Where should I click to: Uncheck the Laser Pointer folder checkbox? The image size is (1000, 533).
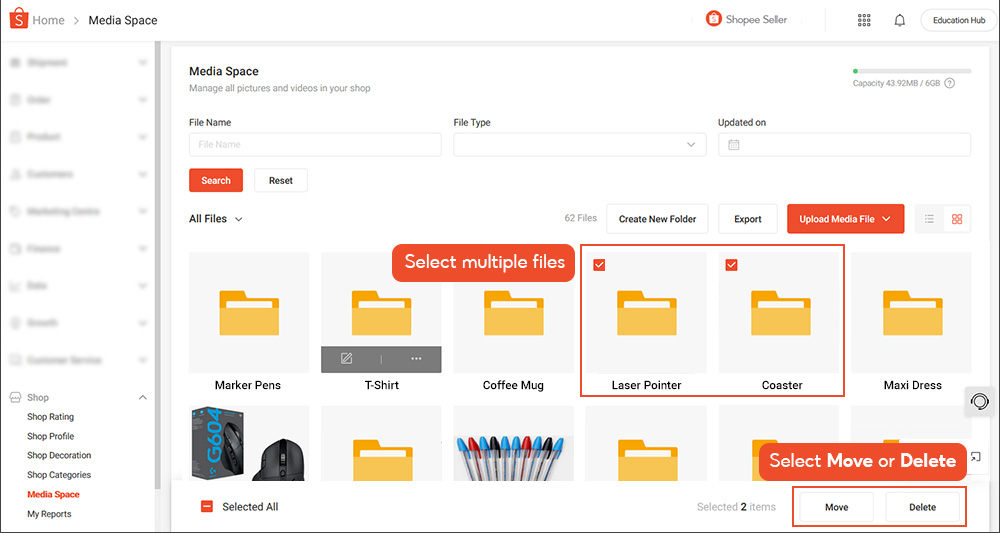point(599,265)
